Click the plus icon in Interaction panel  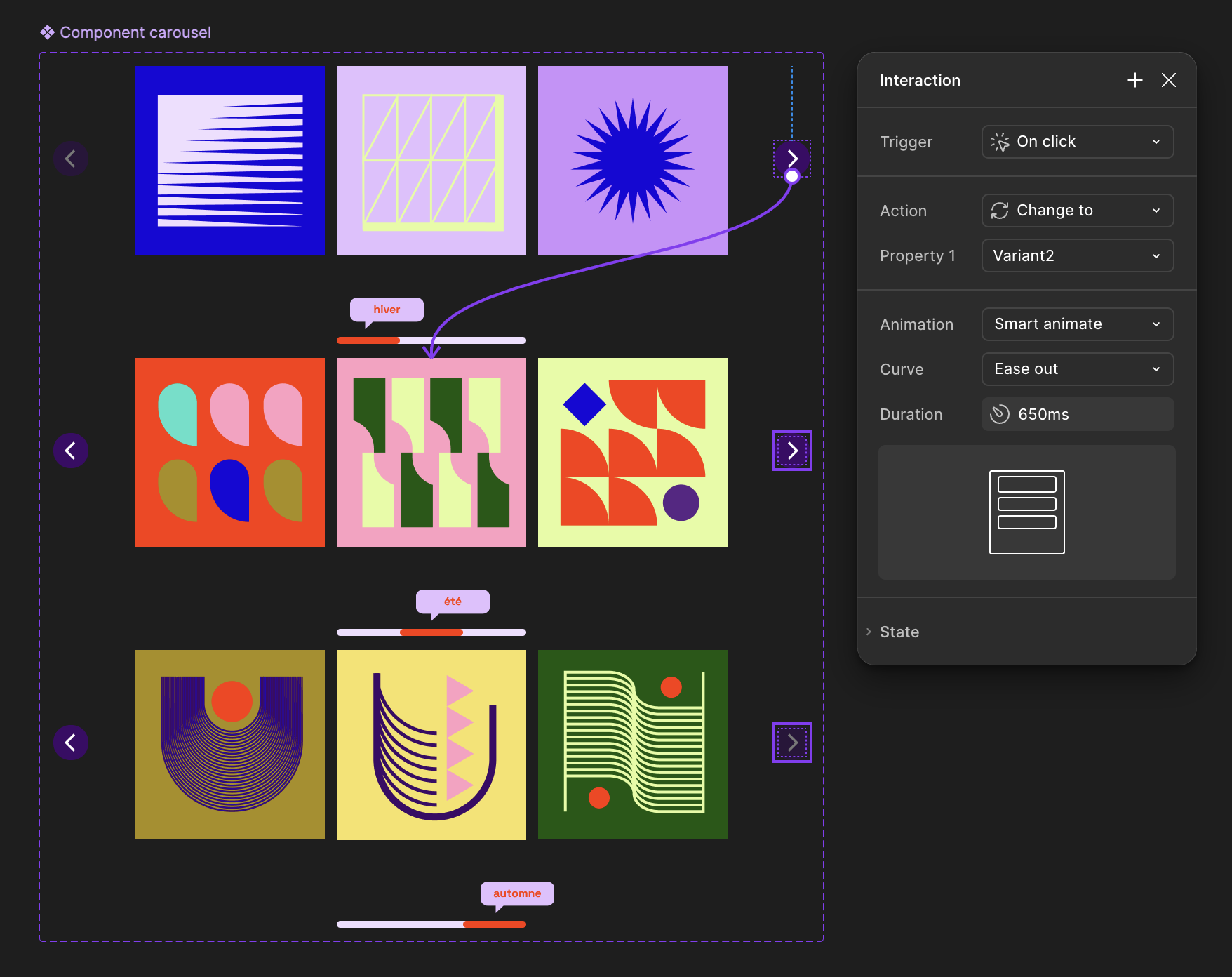(1134, 81)
